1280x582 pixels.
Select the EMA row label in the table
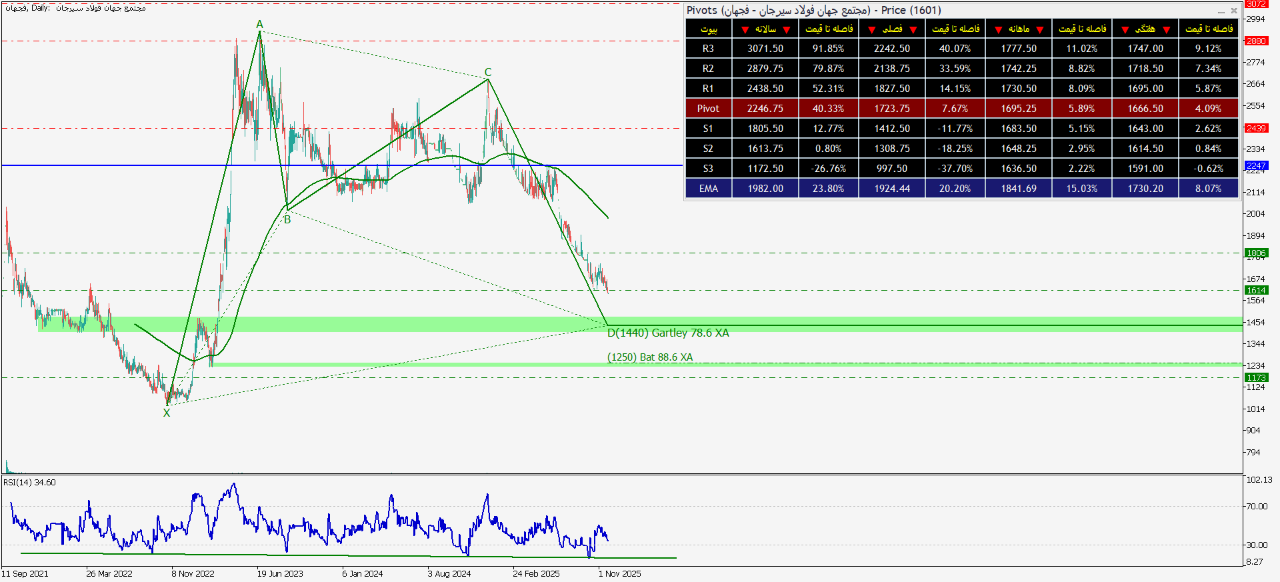pos(709,188)
